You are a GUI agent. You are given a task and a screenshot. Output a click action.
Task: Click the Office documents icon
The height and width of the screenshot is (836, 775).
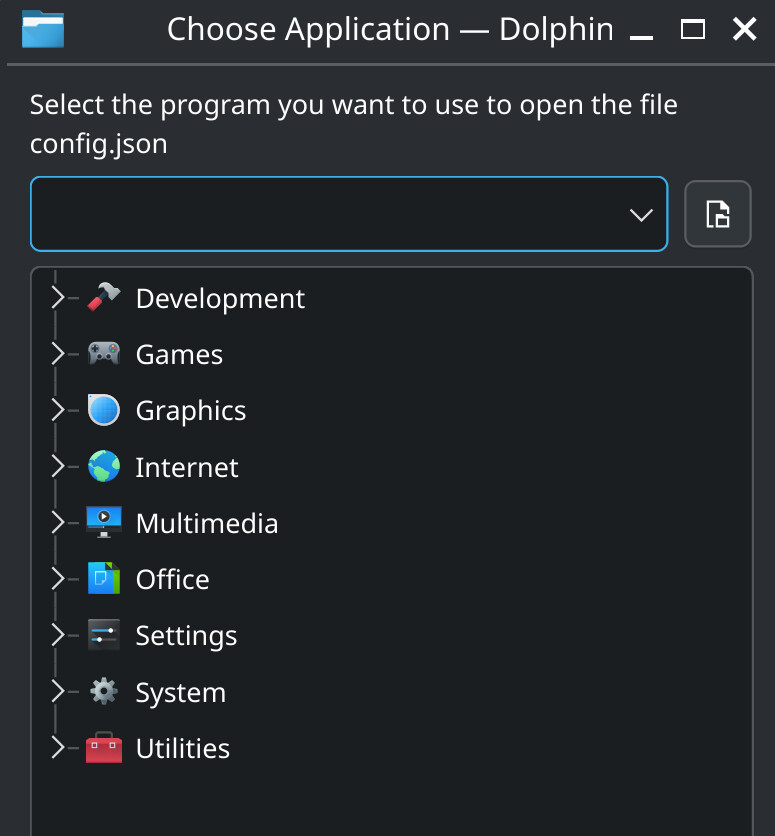pos(104,578)
